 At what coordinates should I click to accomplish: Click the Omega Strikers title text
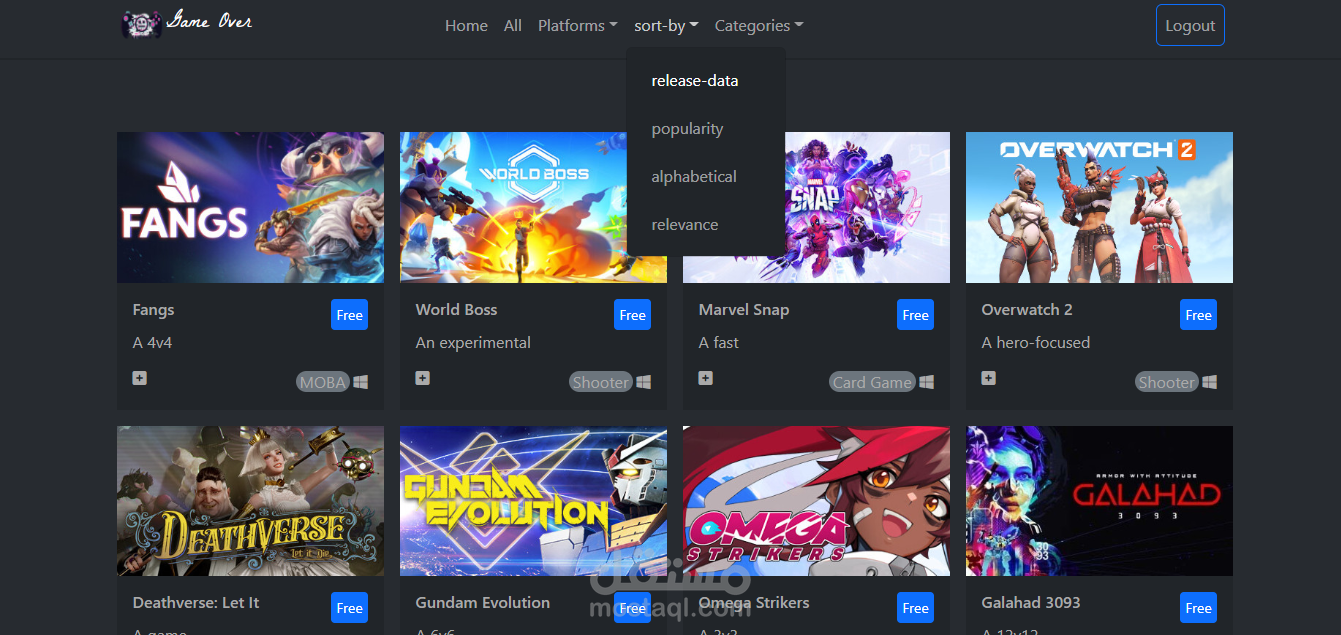754,603
